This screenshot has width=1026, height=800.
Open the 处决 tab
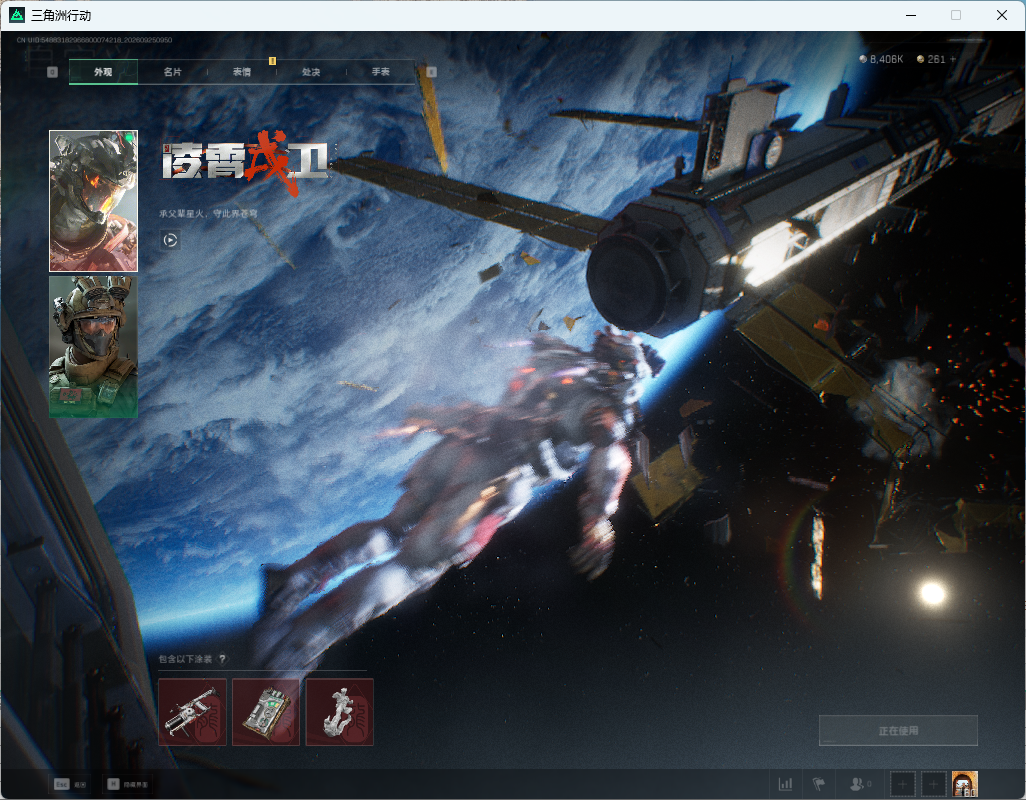311,72
